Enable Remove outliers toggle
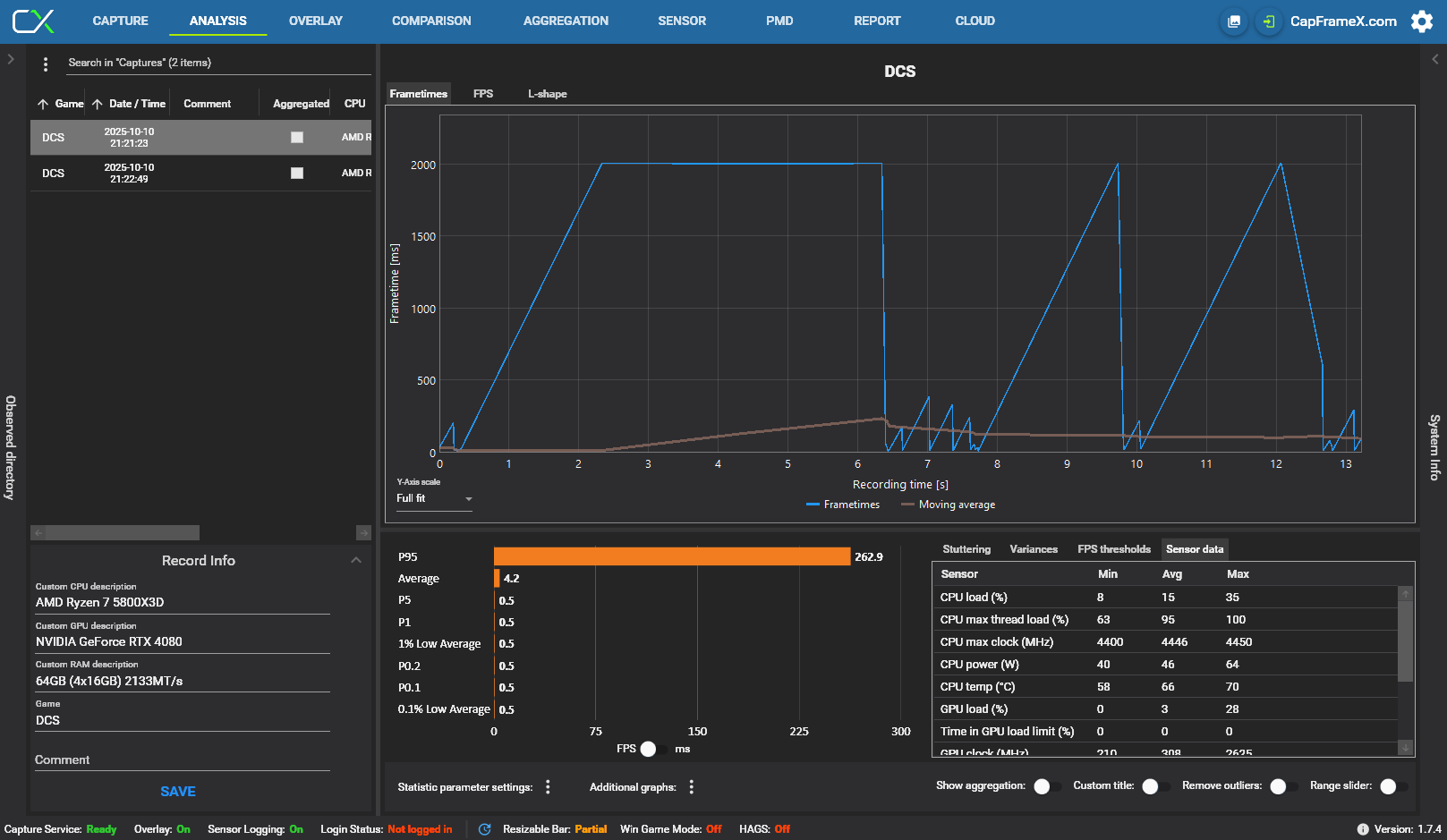The image size is (1447, 840). point(1284,786)
